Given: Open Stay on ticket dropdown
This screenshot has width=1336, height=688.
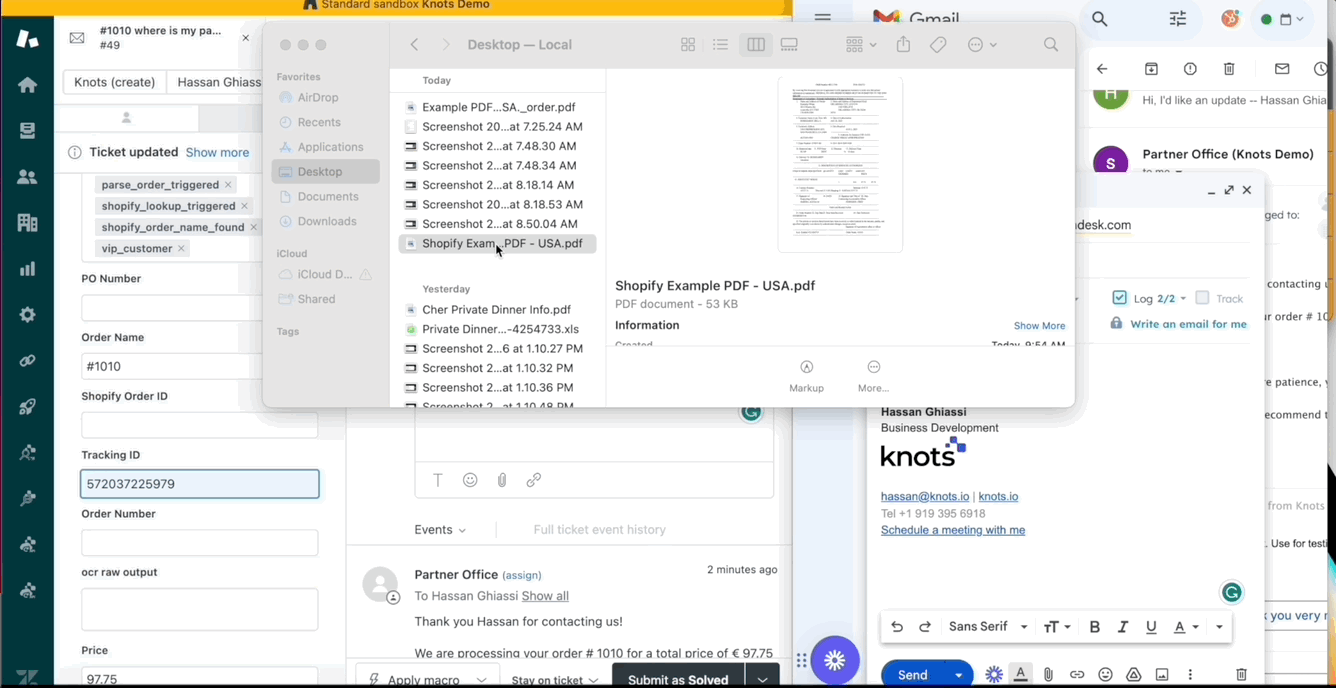Looking at the screenshot, I should click(x=555, y=680).
